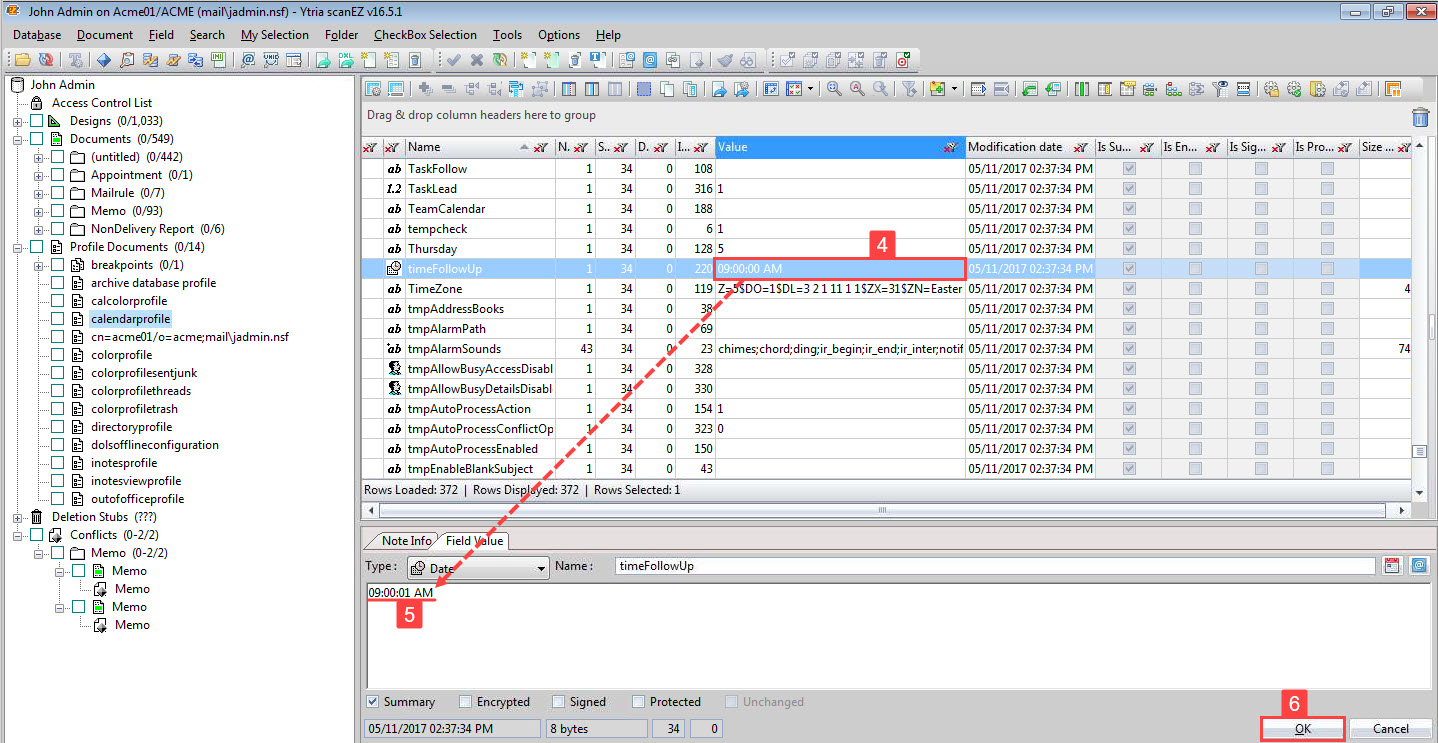Click the grid's horizontal scrollbar thumb
The width and height of the screenshot is (1438, 743).
coord(882,511)
